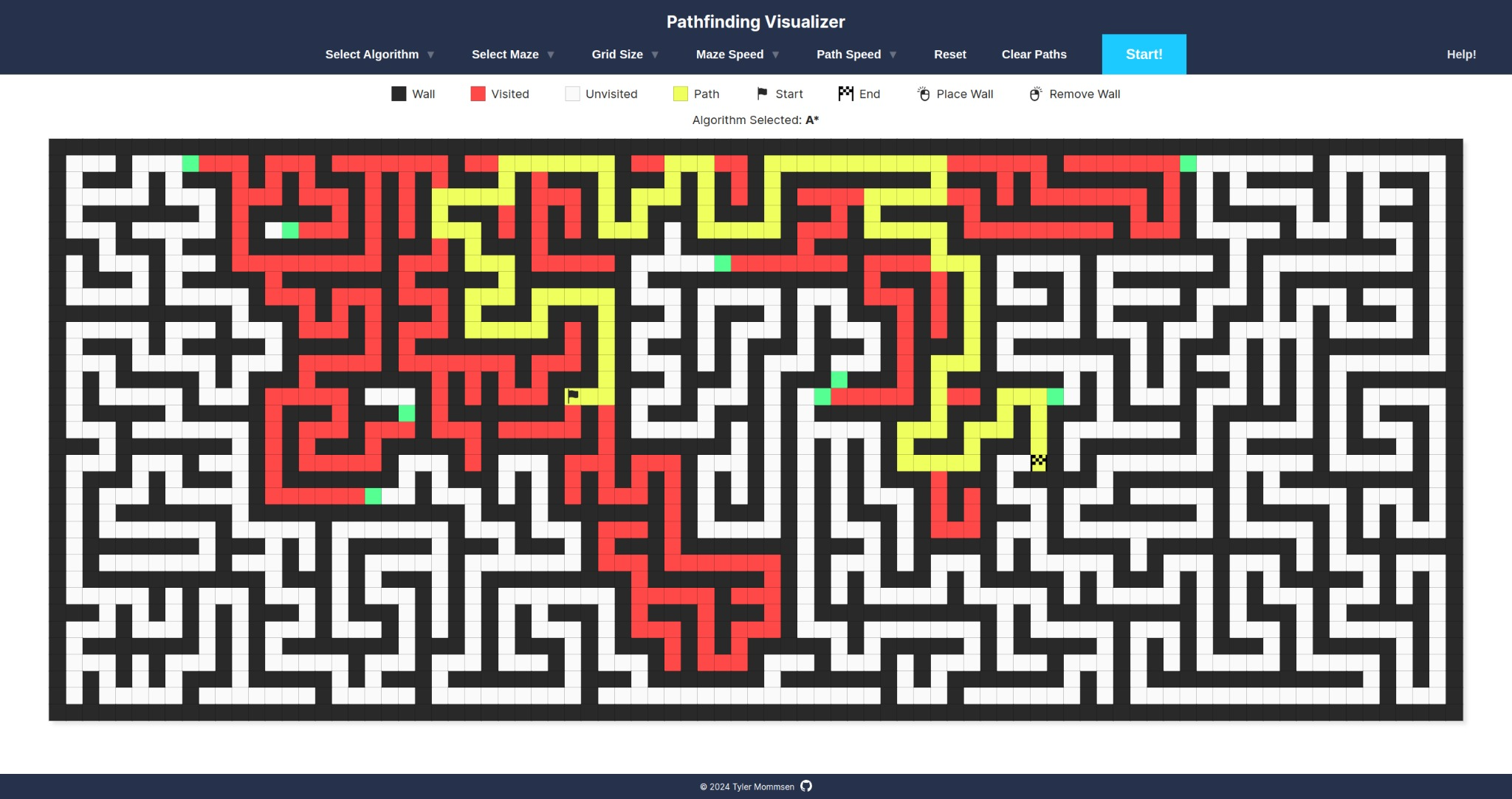Click the Pathfinding Visualizer title

point(755,22)
